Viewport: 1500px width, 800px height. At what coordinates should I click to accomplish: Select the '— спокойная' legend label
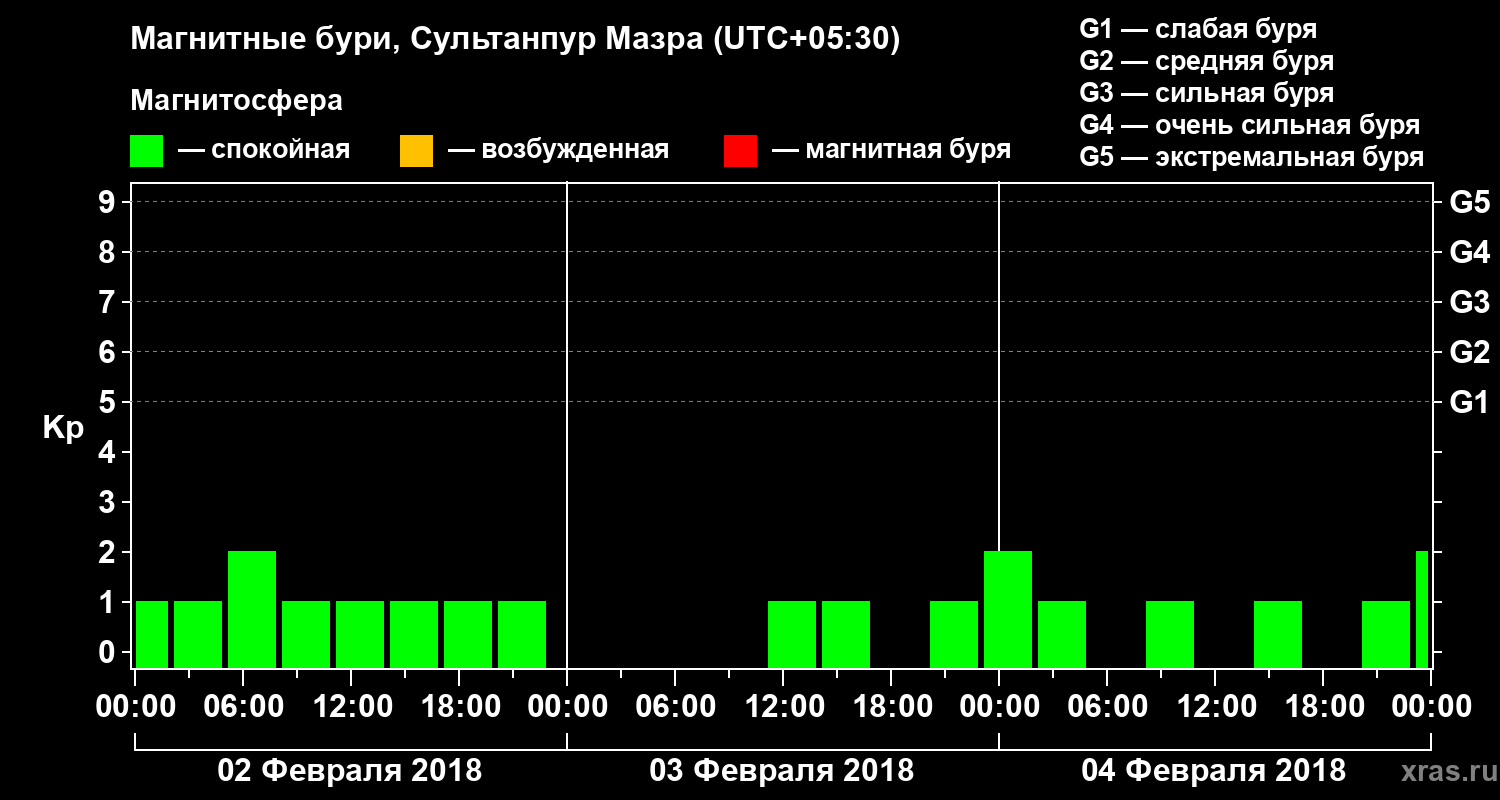[x=264, y=150]
